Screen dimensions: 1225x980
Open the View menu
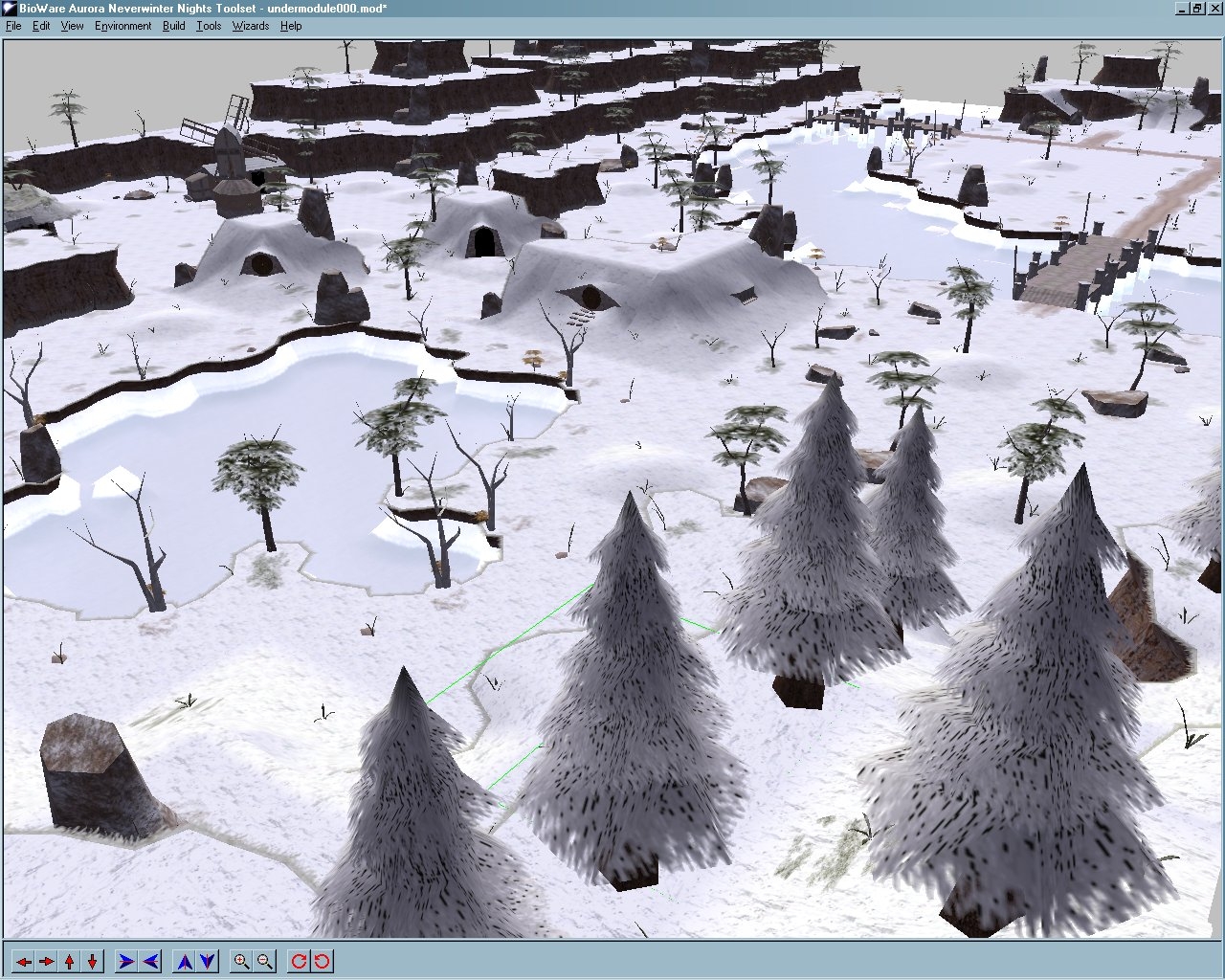coord(73,26)
